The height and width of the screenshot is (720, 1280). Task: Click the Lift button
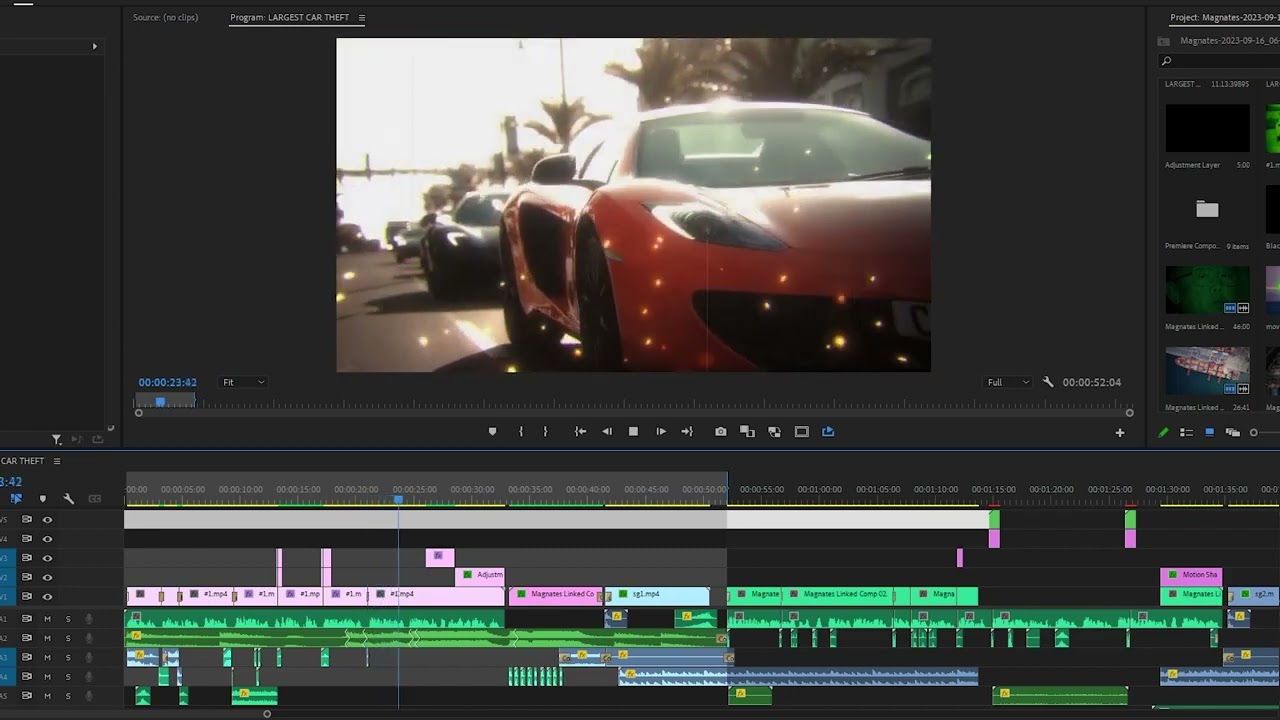(x=747, y=432)
